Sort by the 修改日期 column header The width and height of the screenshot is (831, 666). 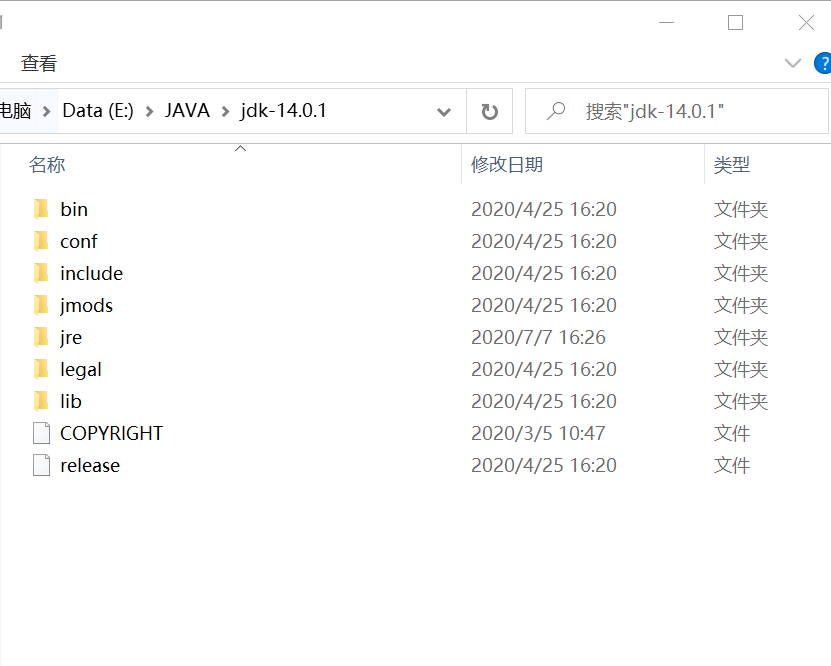point(507,165)
